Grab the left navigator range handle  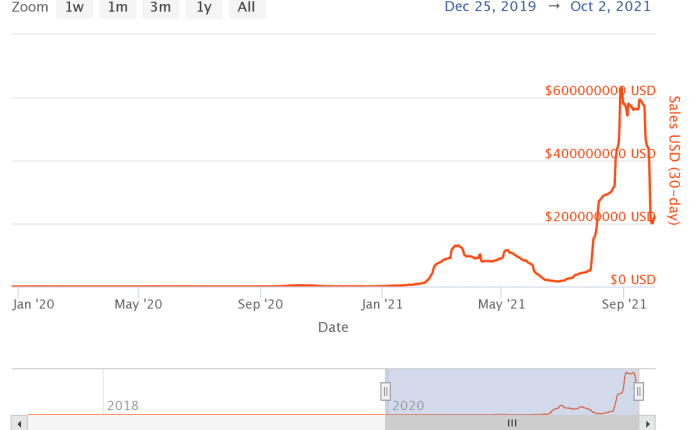[x=385, y=391]
